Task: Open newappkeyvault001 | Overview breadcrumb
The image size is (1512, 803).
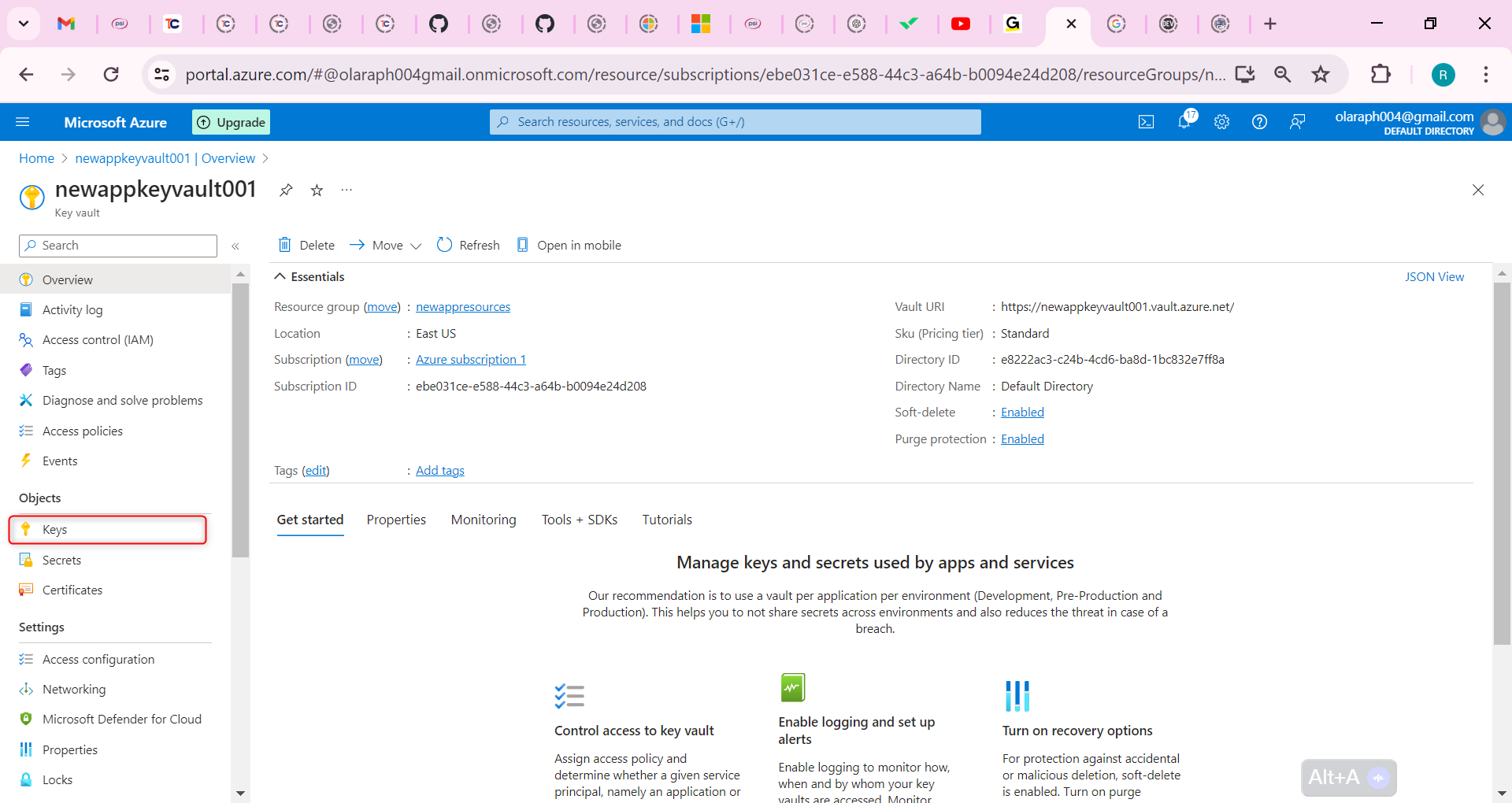Action: pyautogui.click(x=165, y=158)
